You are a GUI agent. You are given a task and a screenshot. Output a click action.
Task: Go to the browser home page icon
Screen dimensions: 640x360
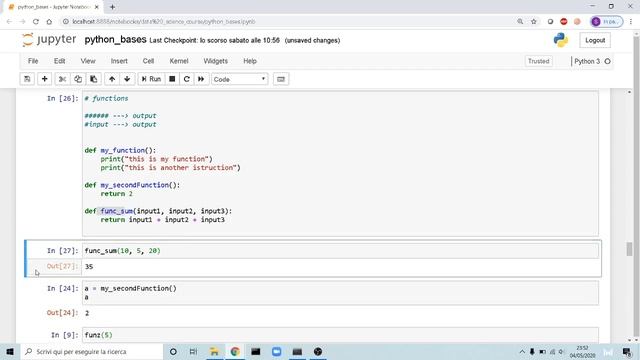pyautogui.click(x=49, y=22)
